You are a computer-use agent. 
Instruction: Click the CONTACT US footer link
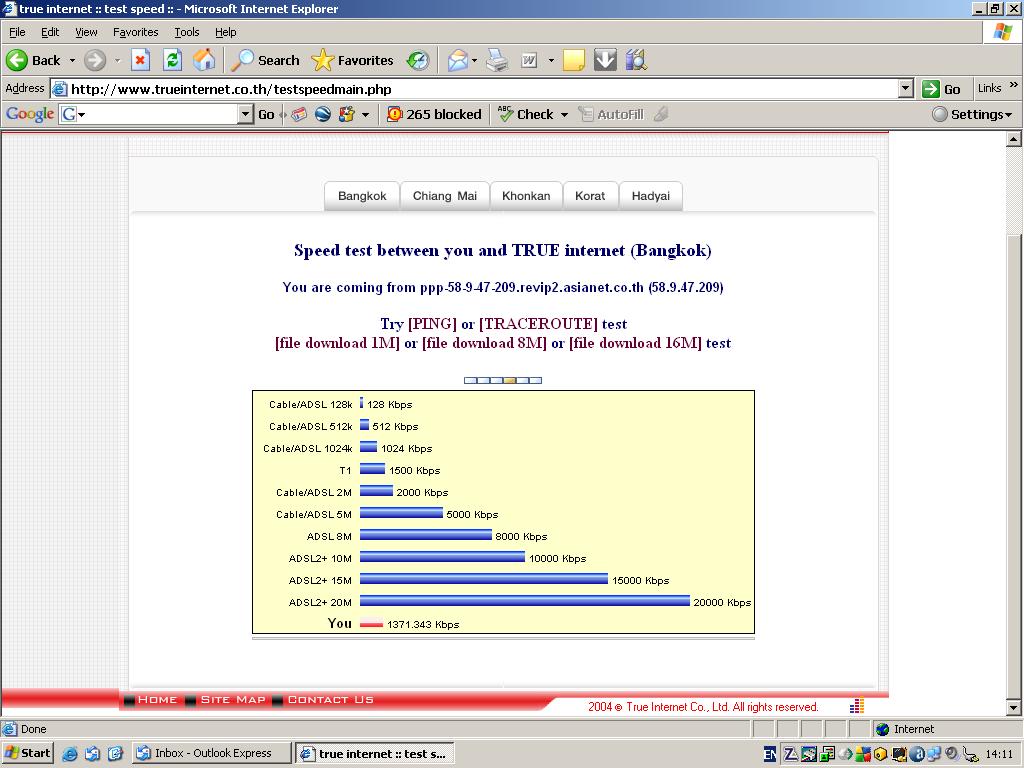[330, 699]
